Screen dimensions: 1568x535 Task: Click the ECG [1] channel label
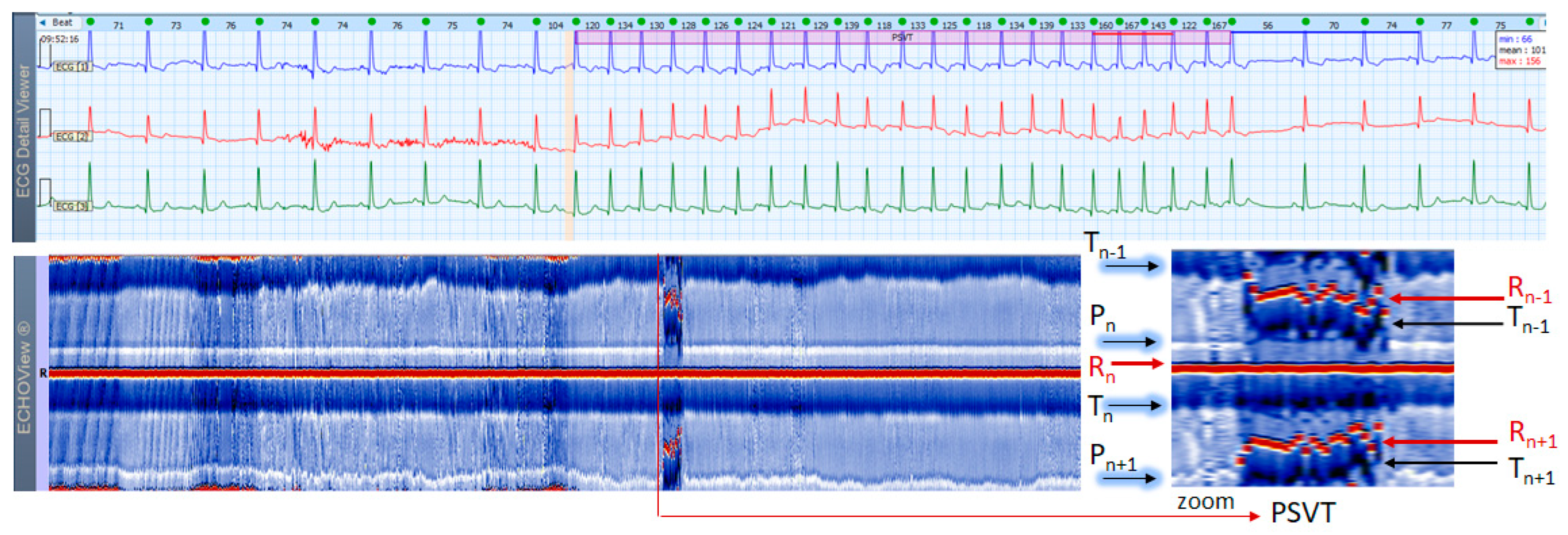(72, 67)
